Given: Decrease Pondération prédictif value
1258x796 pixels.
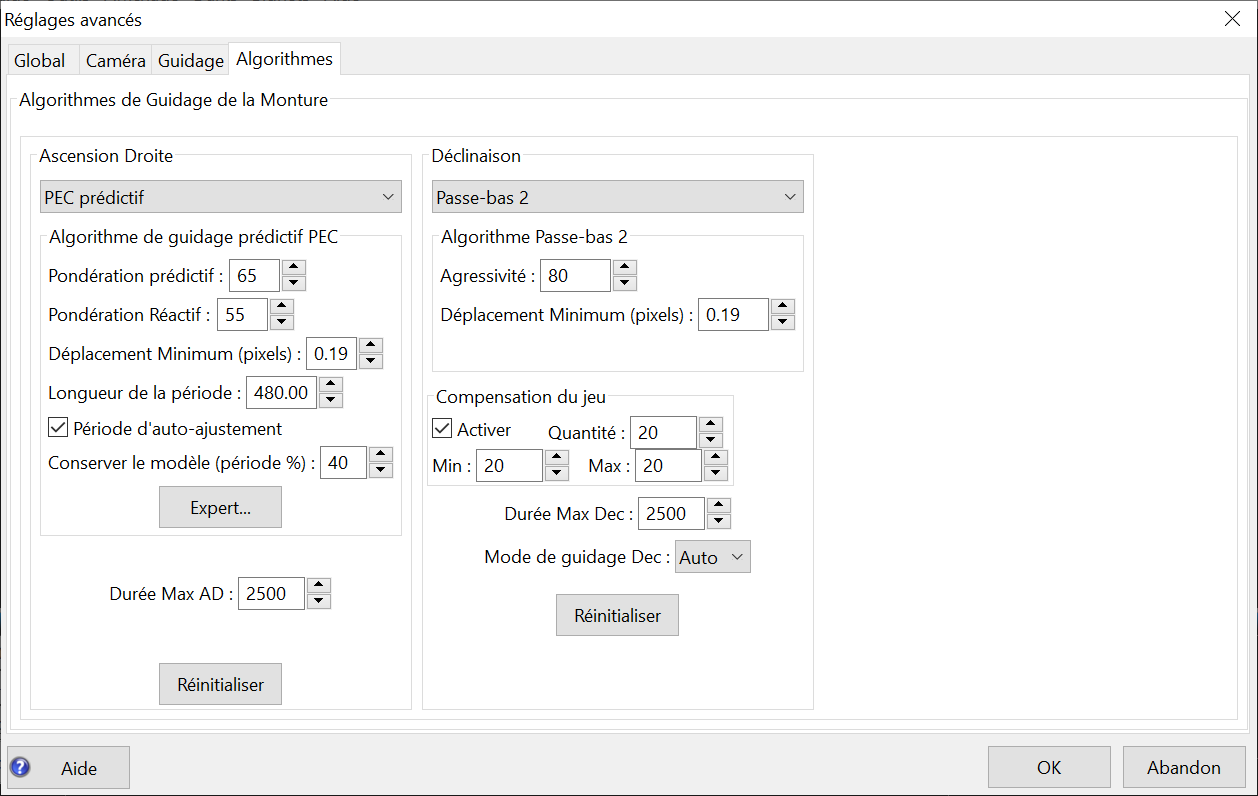Looking at the screenshot, I should coord(293,283).
